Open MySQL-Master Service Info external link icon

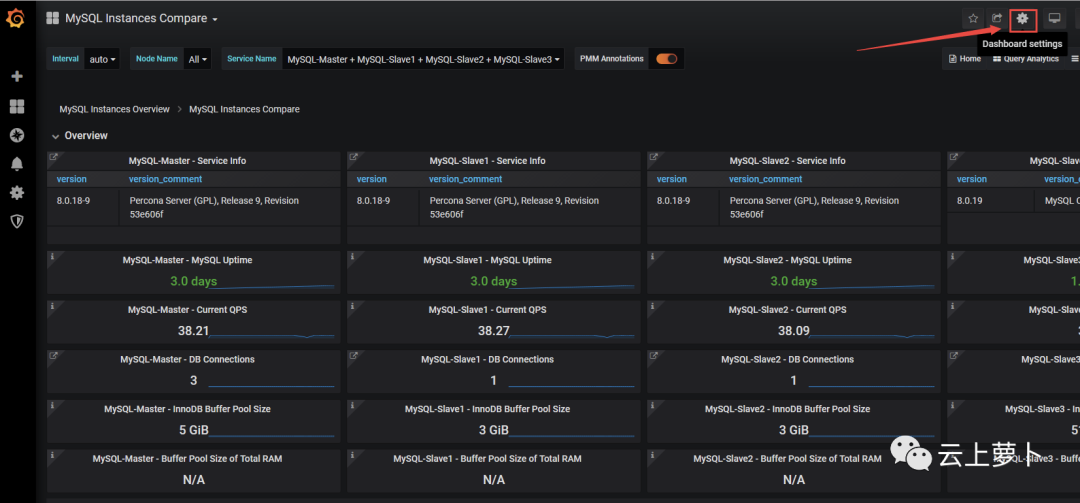53,157
